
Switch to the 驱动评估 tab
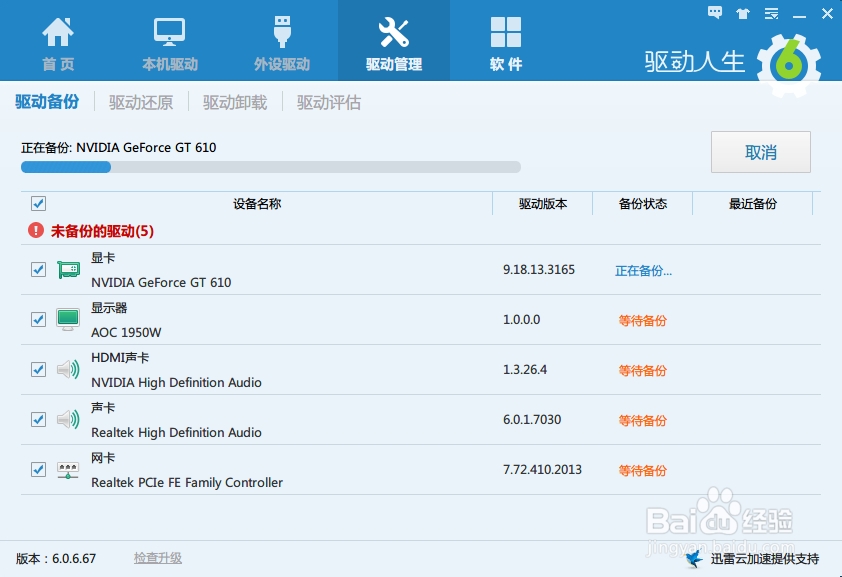tap(329, 102)
